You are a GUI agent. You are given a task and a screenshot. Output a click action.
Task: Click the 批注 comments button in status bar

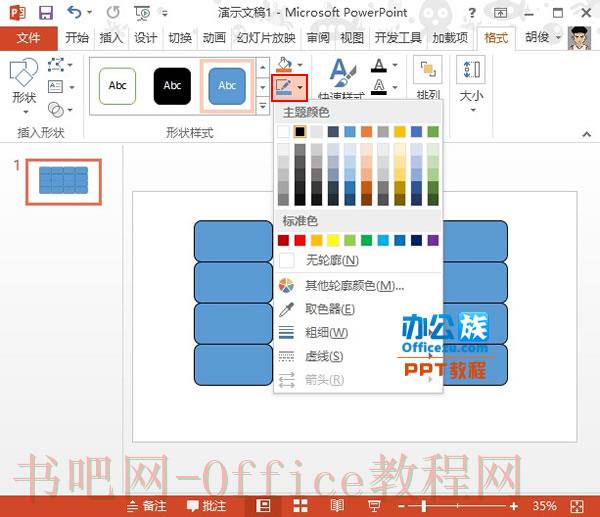(x=207, y=506)
